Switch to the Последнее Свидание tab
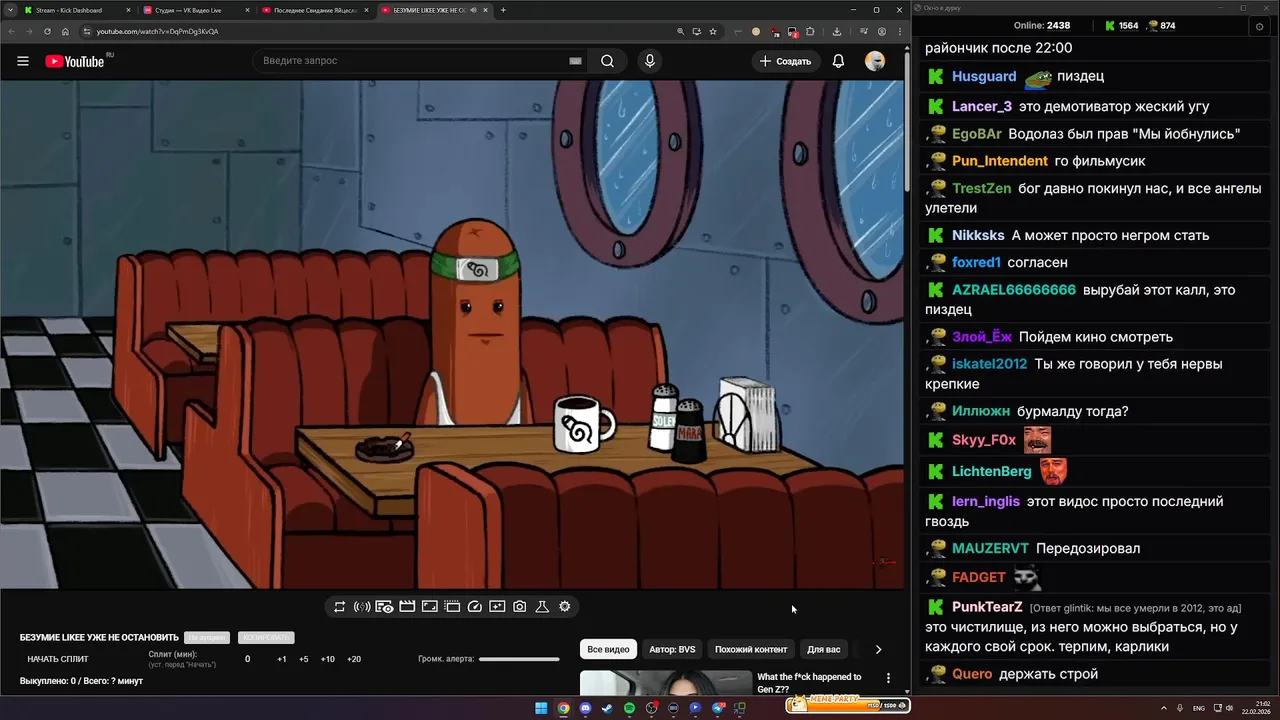1280x720 pixels. pyautogui.click(x=315, y=10)
